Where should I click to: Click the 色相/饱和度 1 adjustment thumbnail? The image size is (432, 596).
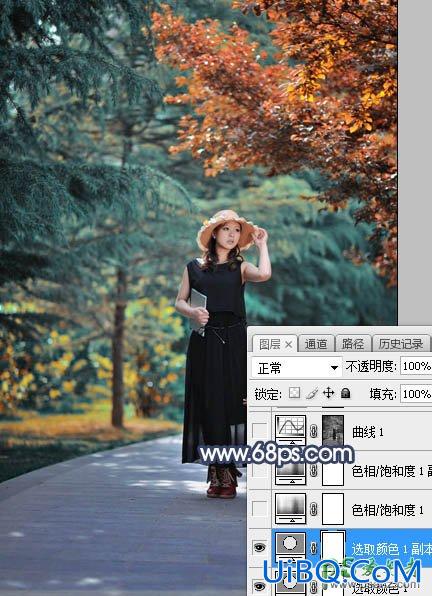(x=290, y=508)
